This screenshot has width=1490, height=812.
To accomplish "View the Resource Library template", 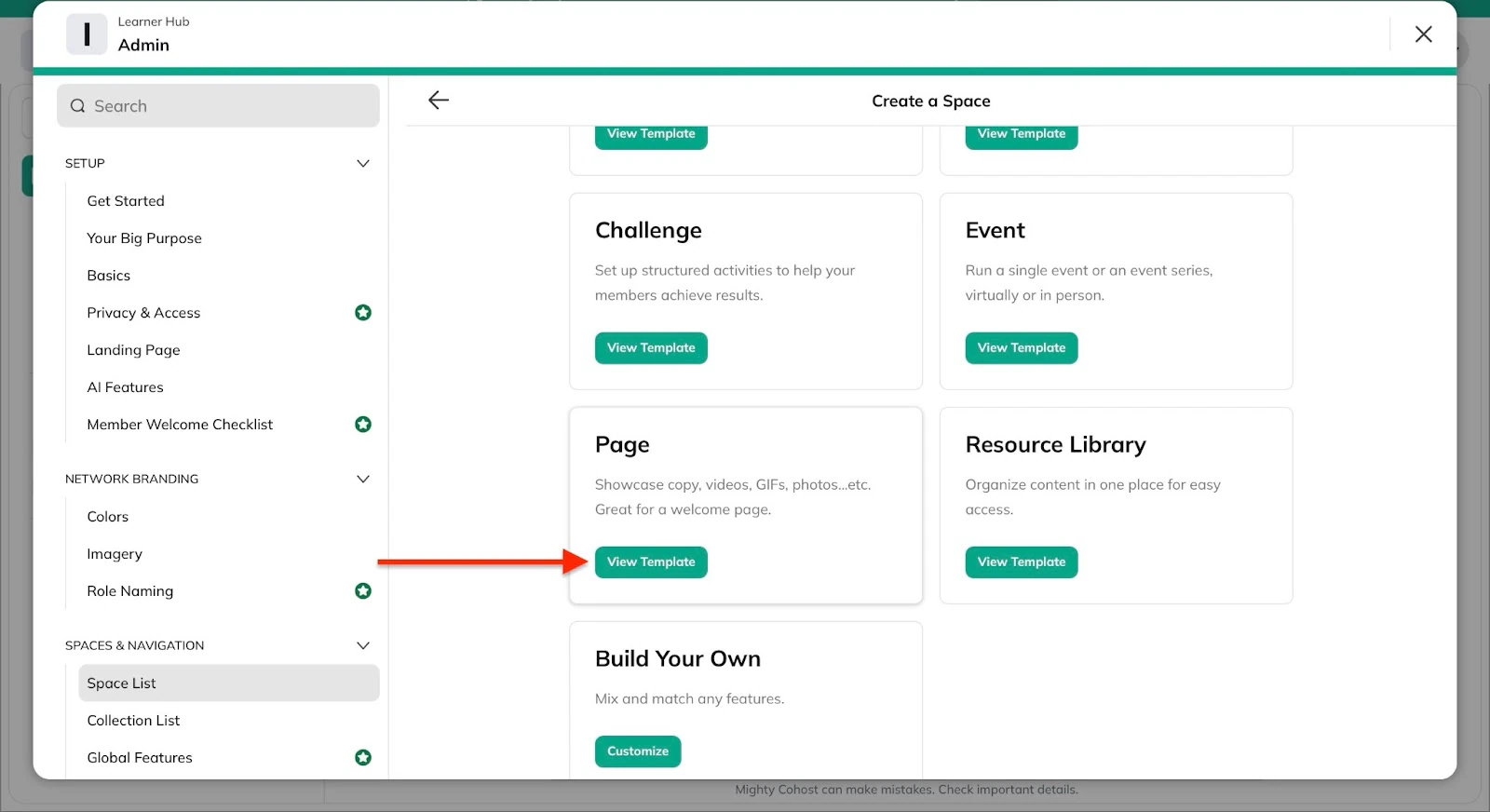I will (x=1022, y=562).
